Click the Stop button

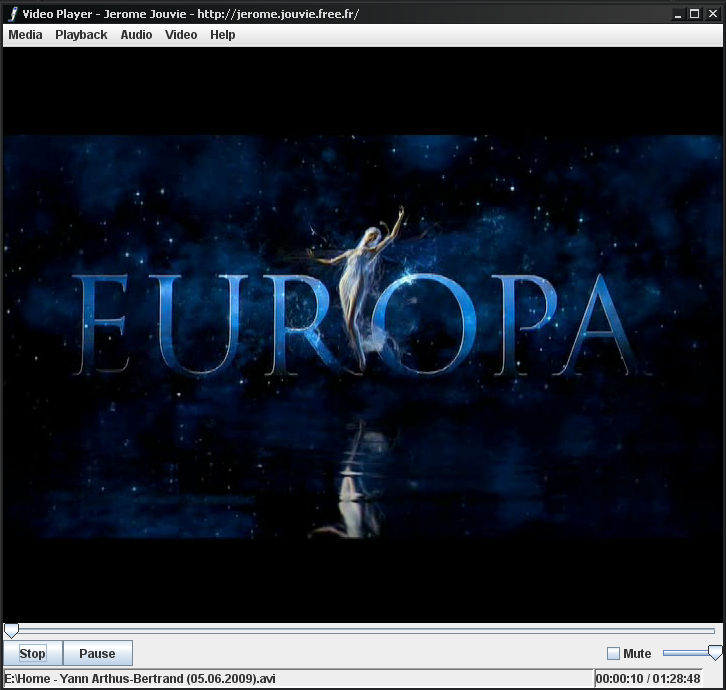tap(32, 653)
